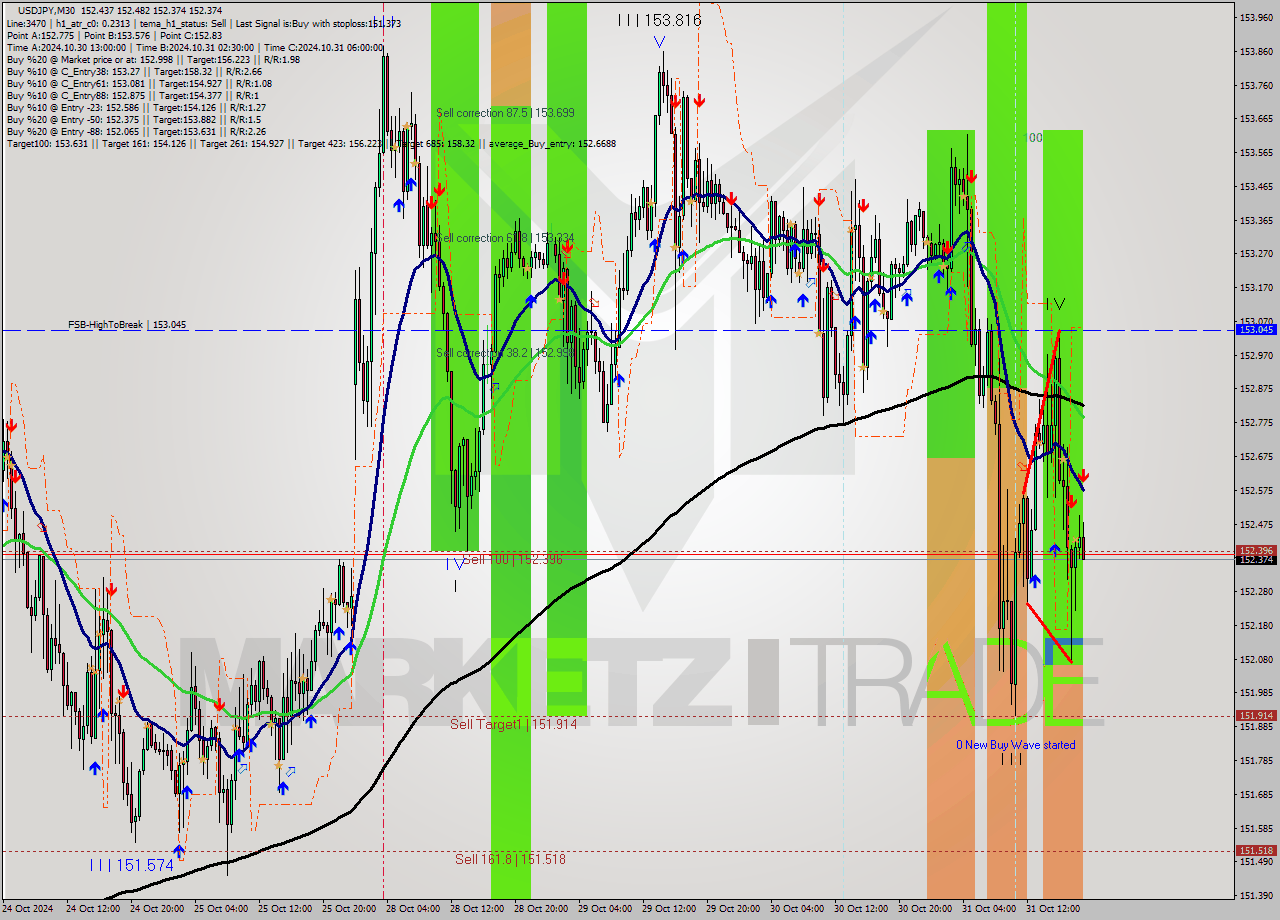Click the 'FSB-HighToBreak | 153.045' label
The width and height of the screenshot is (1280, 920).
click(127, 325)
